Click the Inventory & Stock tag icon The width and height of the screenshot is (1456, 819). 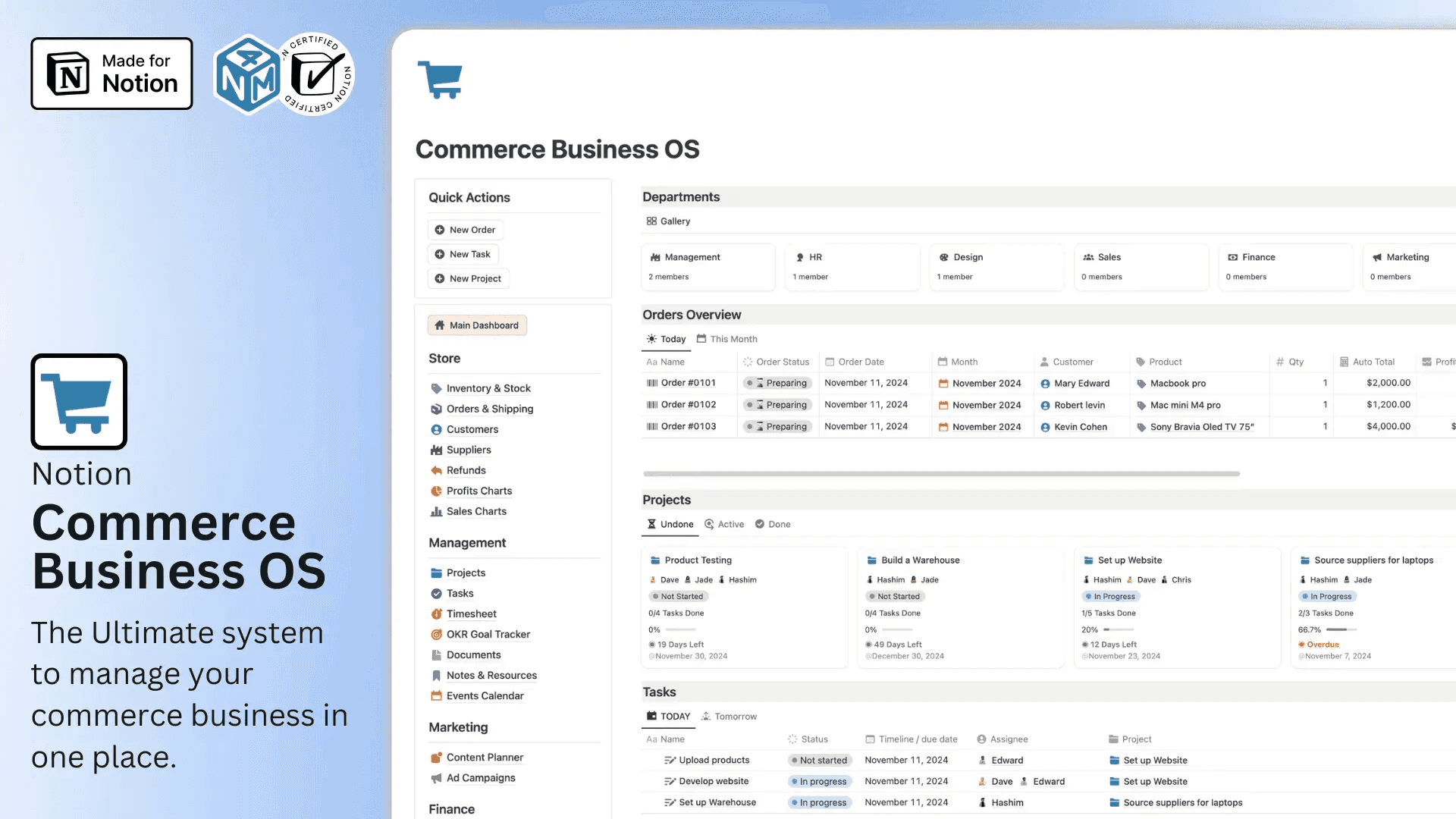[436, 388]
